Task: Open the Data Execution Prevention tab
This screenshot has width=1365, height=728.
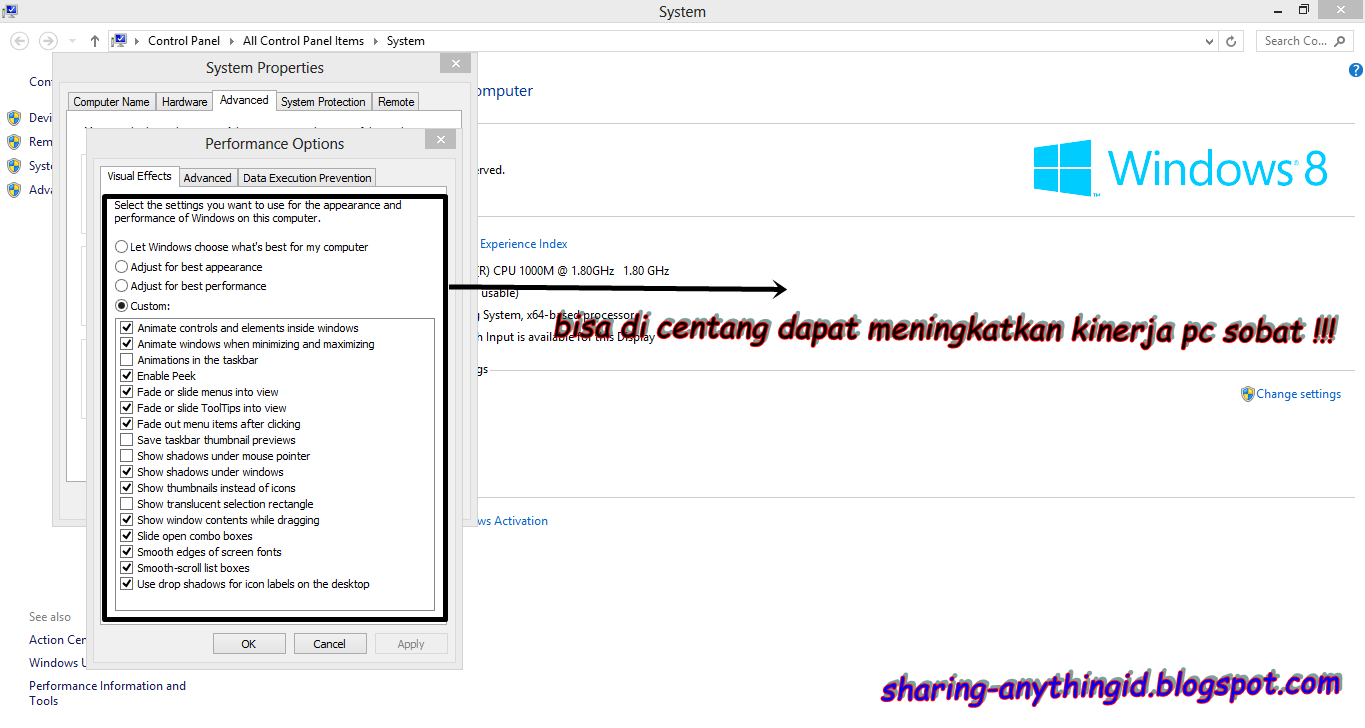Action: pos(307,178)
